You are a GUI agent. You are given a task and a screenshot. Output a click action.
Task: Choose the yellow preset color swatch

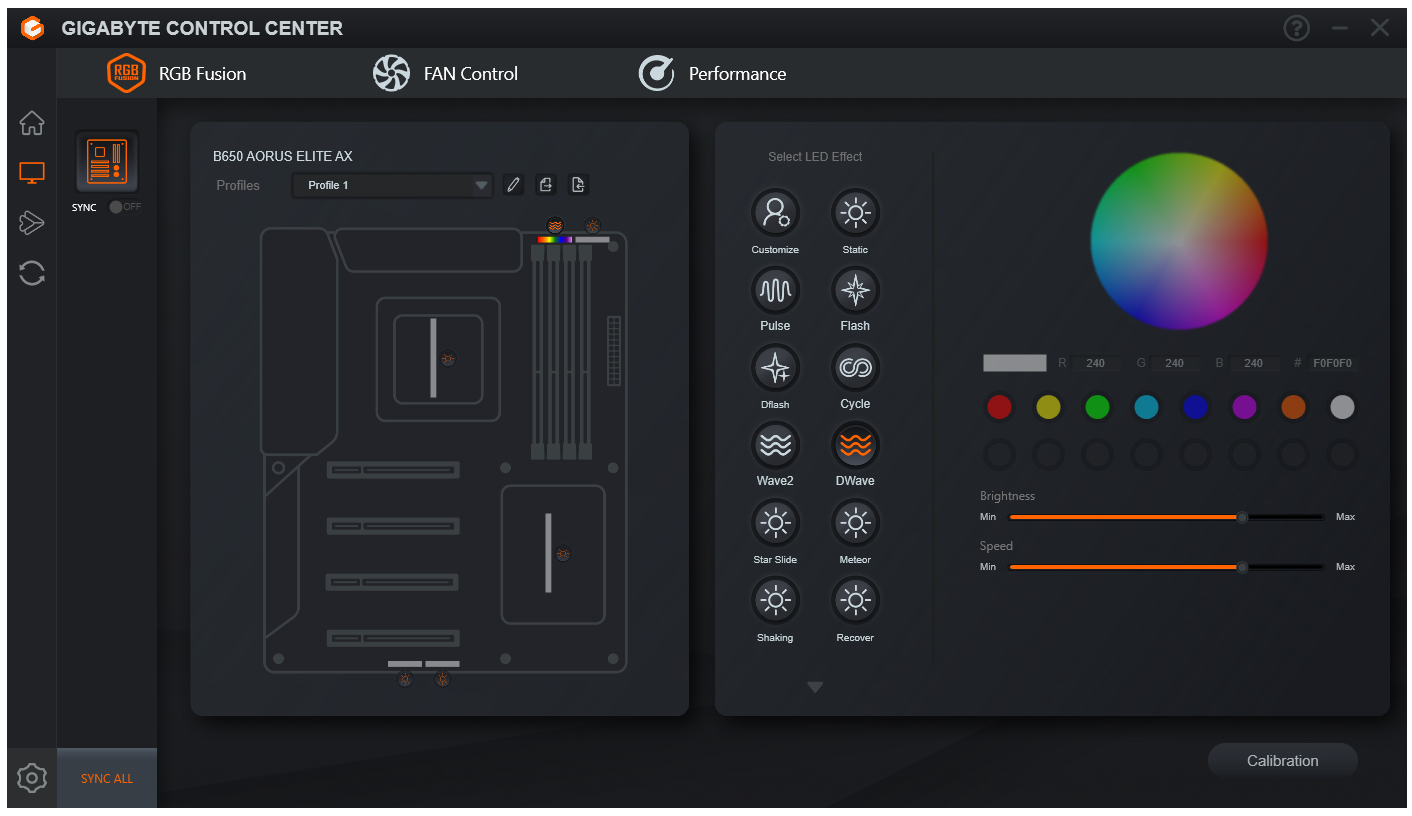[1048, 407]
